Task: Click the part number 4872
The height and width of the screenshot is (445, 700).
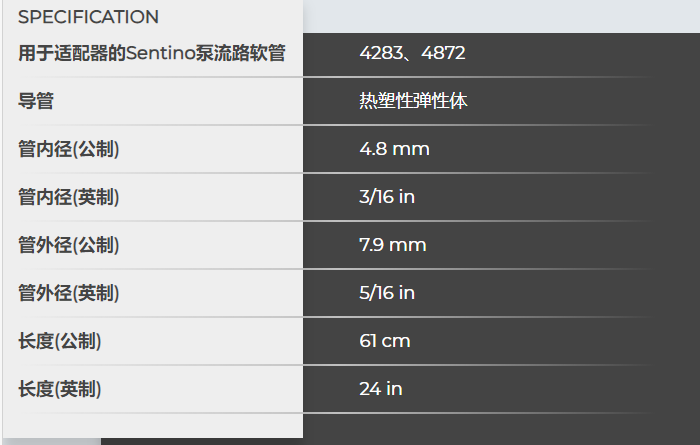Action: 444,53
